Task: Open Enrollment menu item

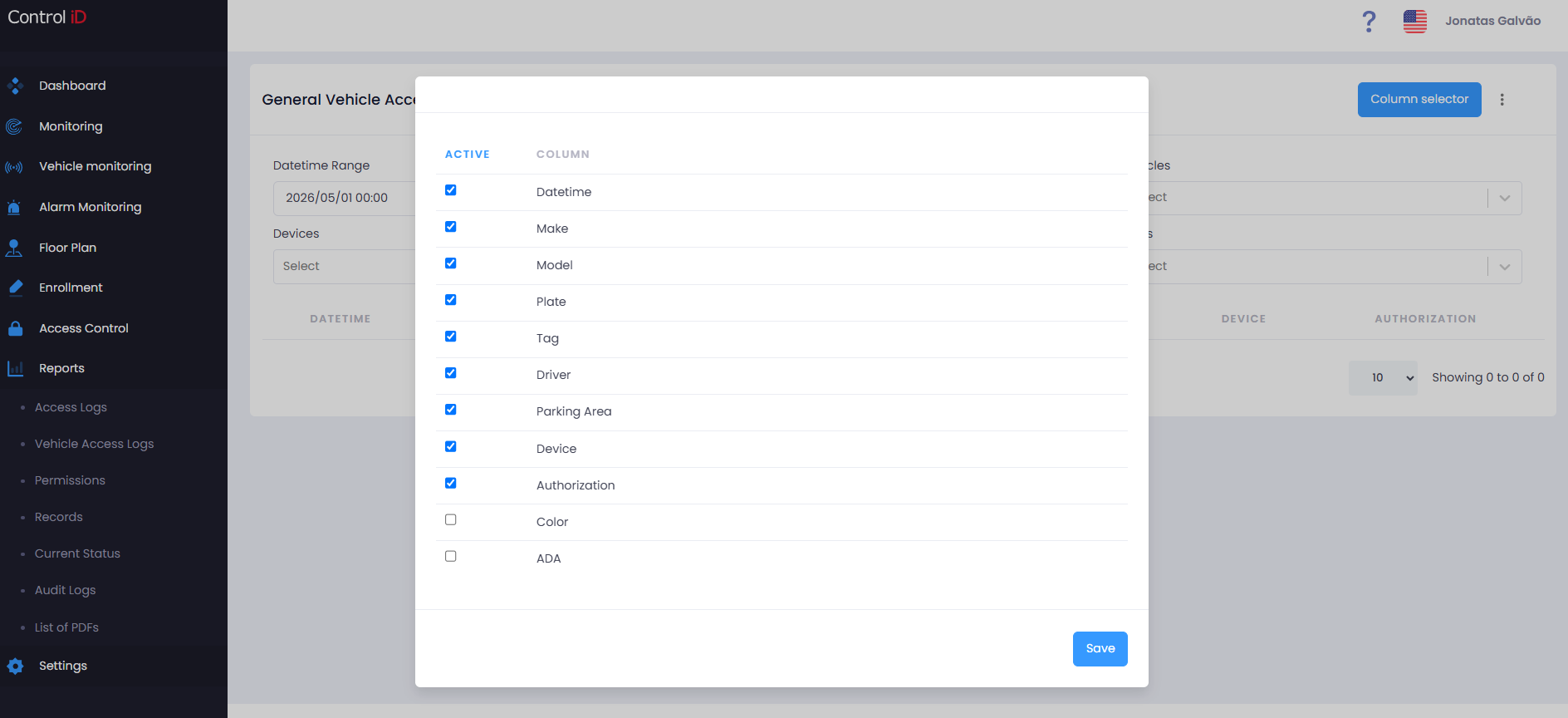Action: coord(71,288)
